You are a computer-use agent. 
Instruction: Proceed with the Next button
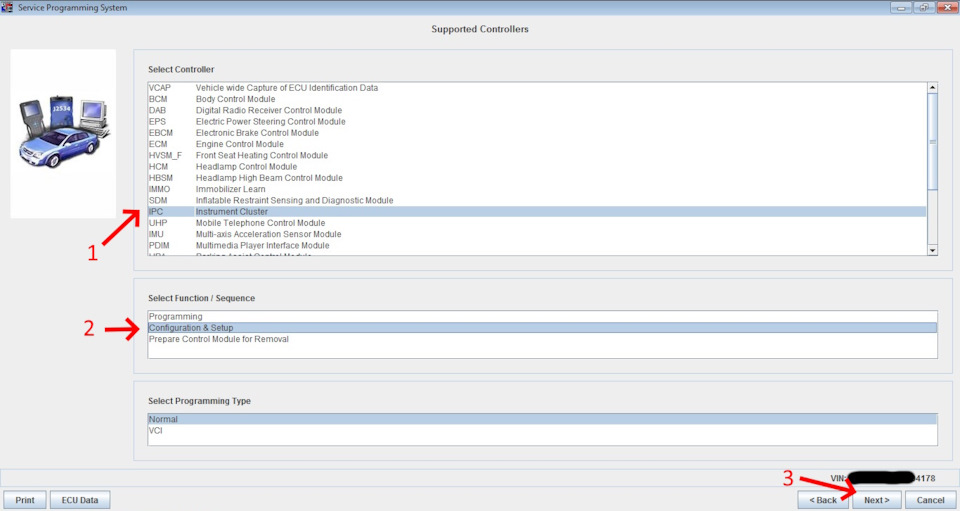877,500
